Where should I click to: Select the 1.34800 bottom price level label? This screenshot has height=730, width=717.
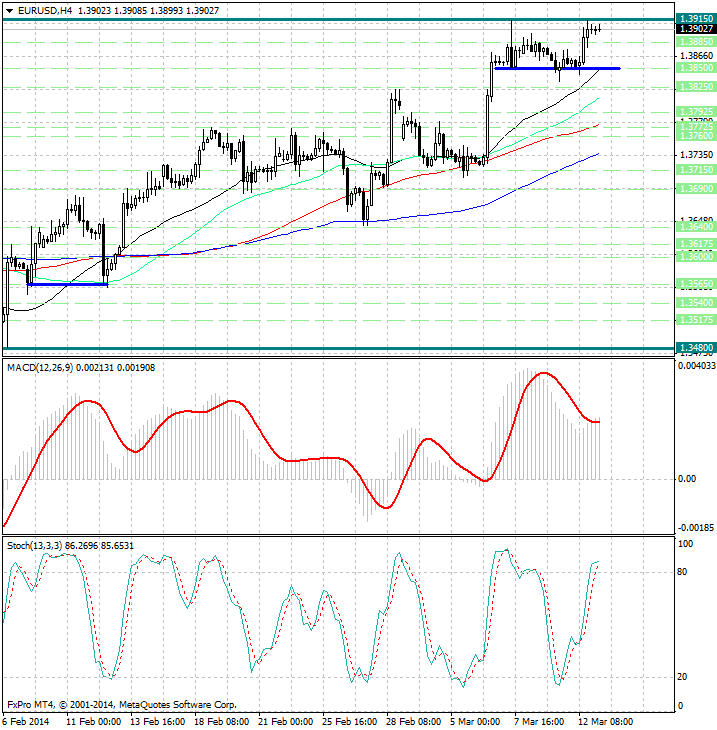(x=695, y=348)
